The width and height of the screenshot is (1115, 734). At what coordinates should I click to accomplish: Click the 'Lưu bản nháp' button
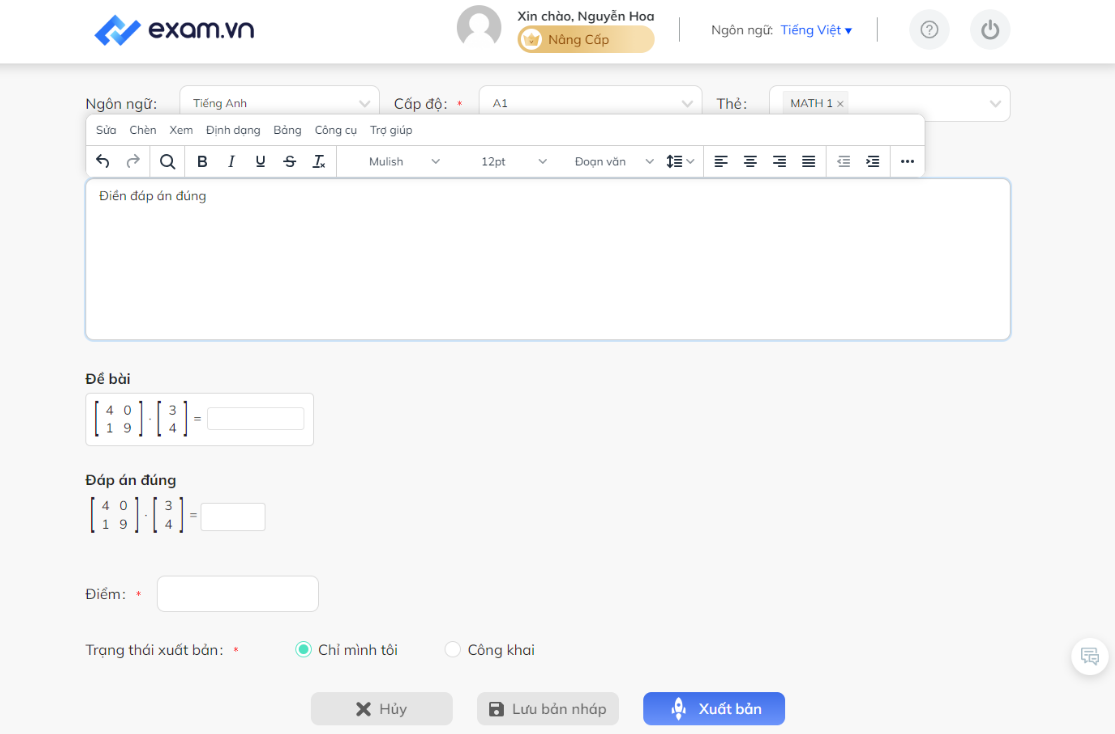(548, 708)
